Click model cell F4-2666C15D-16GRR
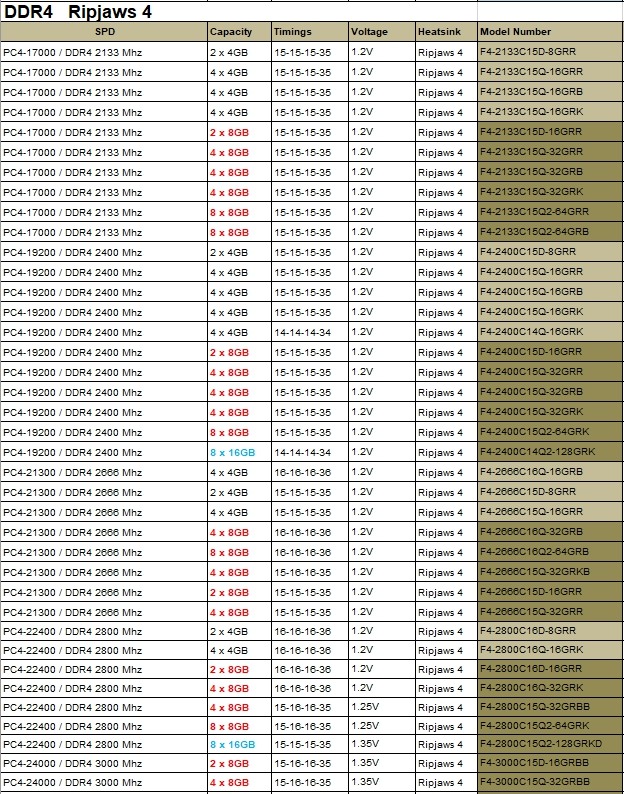Image resolution: width=624 pixels, height=794 pixels. pyautogui.click(x=550, y=592)
